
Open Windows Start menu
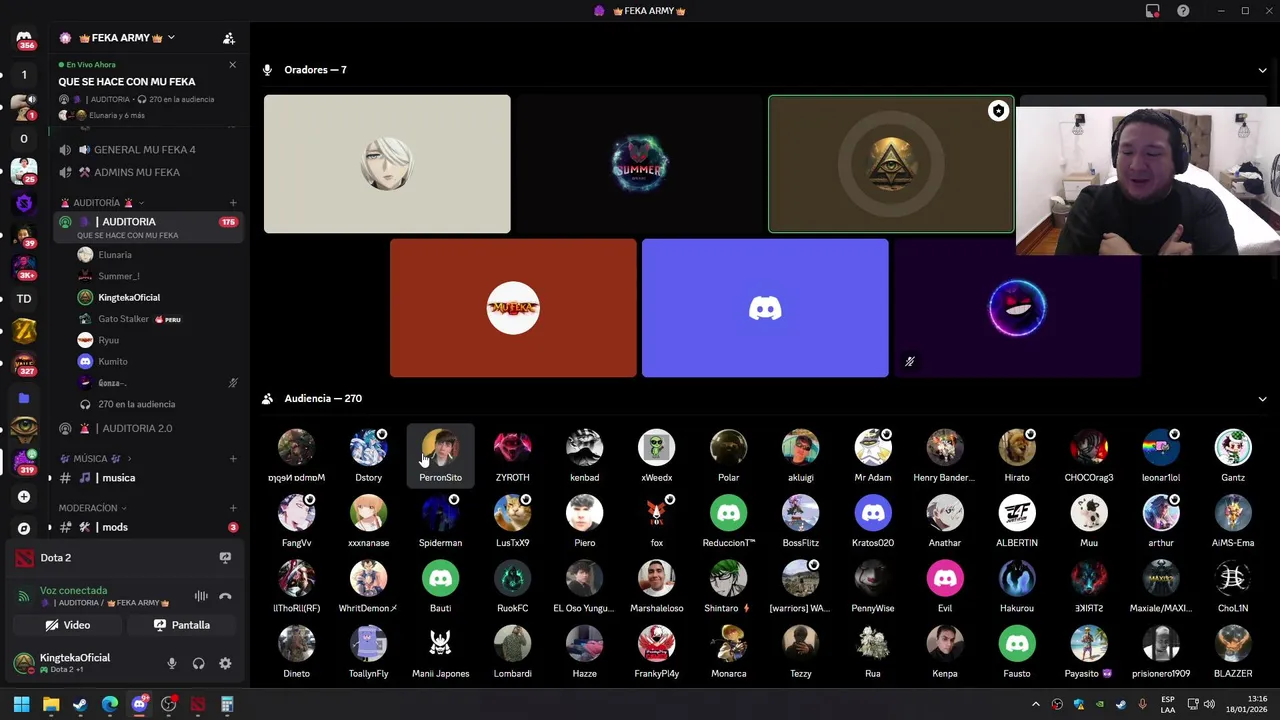coord(21,705)
